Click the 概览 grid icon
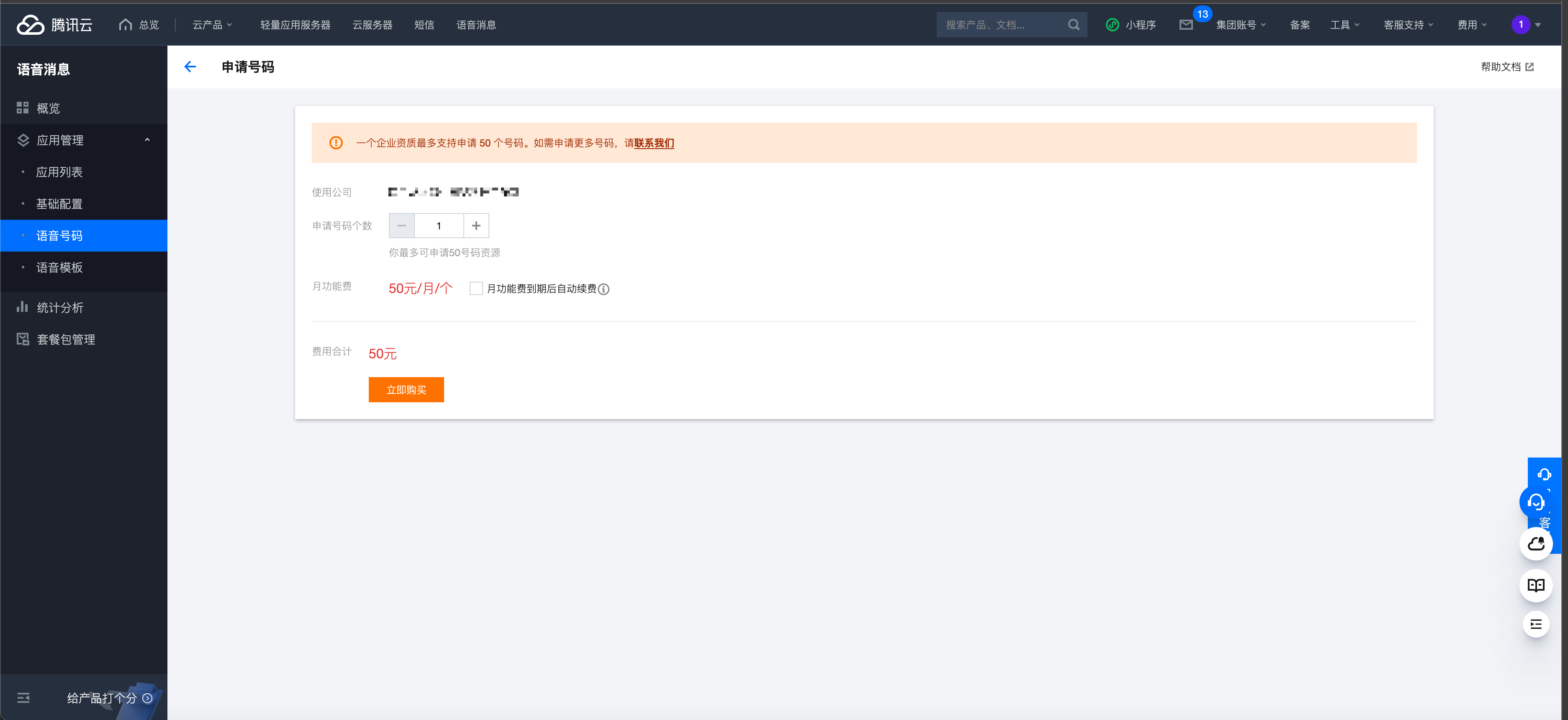Screen dimensions: 1568x720 click(23, 108)
